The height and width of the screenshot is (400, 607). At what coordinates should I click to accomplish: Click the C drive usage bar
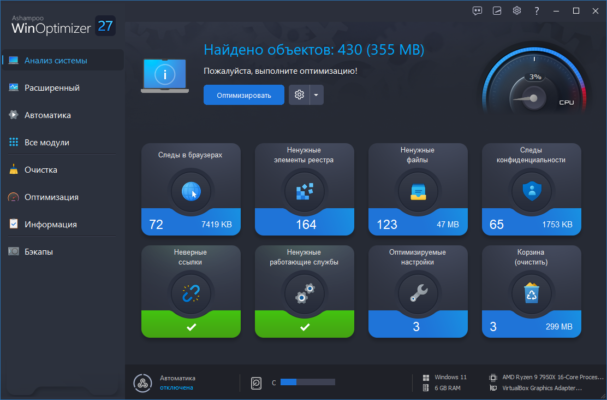(x=308, y=382)
